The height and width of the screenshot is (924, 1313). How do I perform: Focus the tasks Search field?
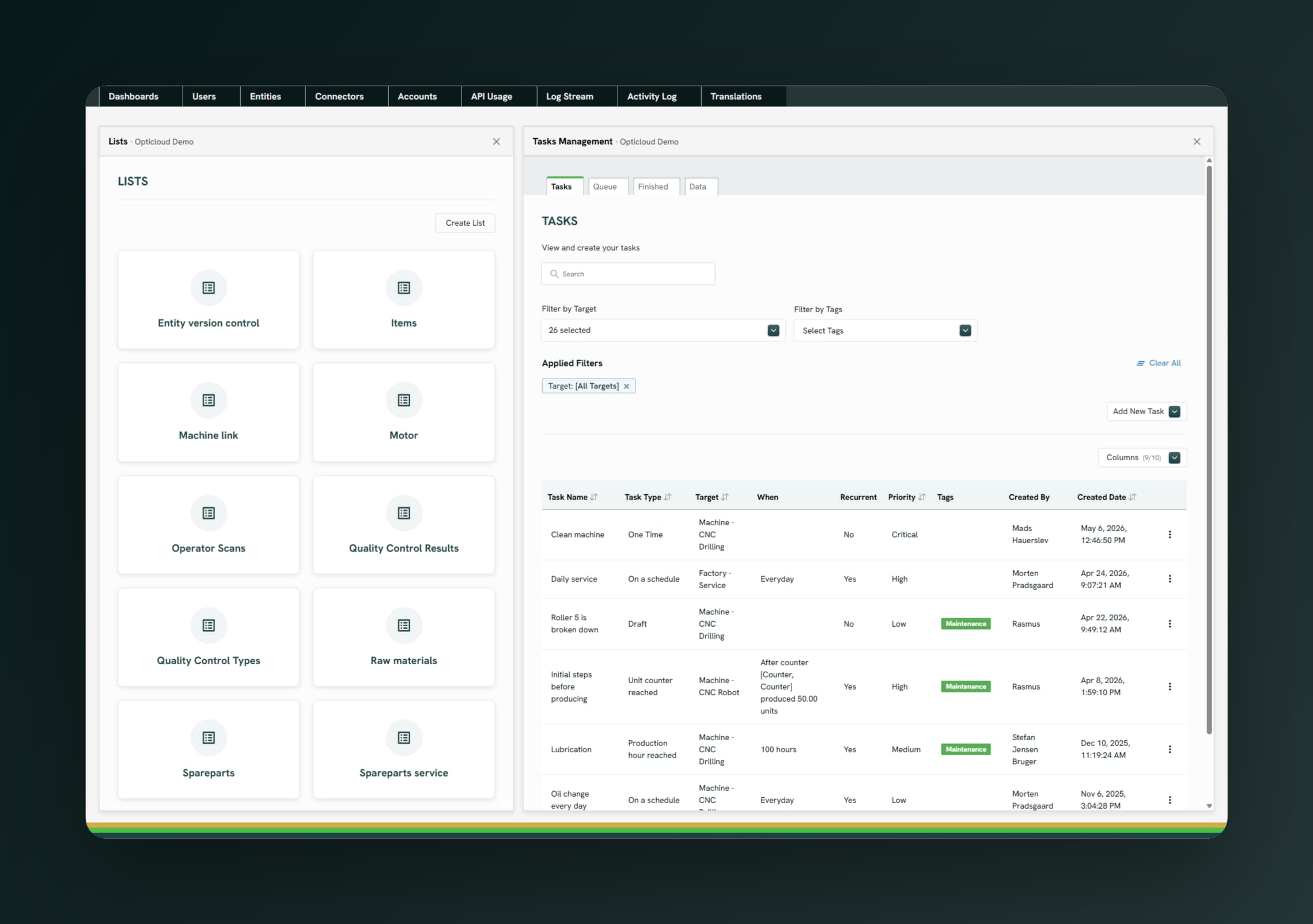[628, 274]
